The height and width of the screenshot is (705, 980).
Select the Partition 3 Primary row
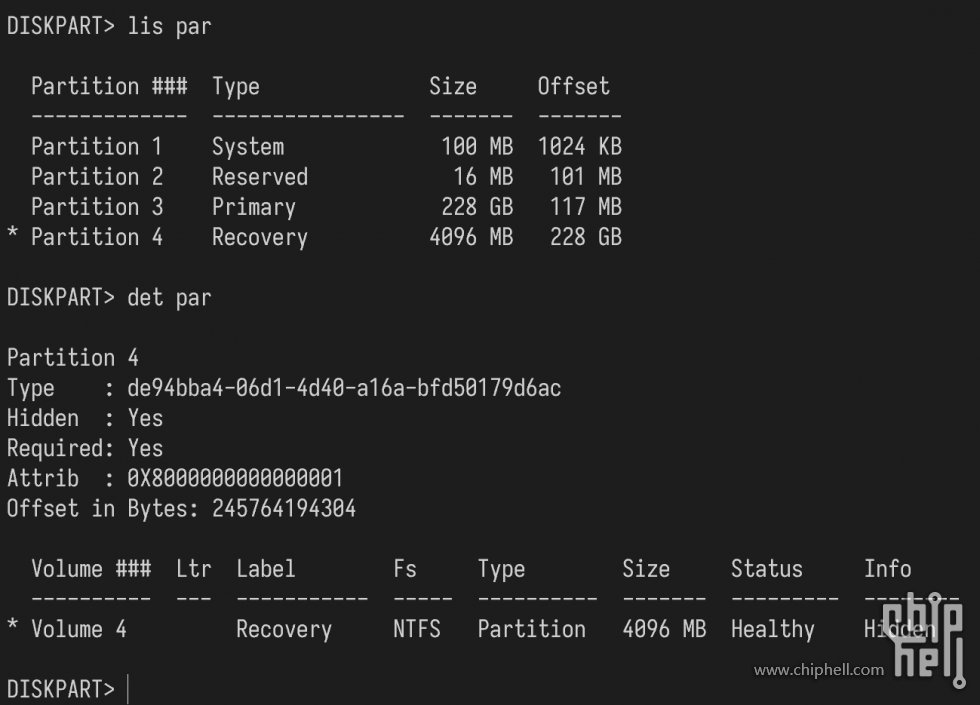(x=326, y=207)
